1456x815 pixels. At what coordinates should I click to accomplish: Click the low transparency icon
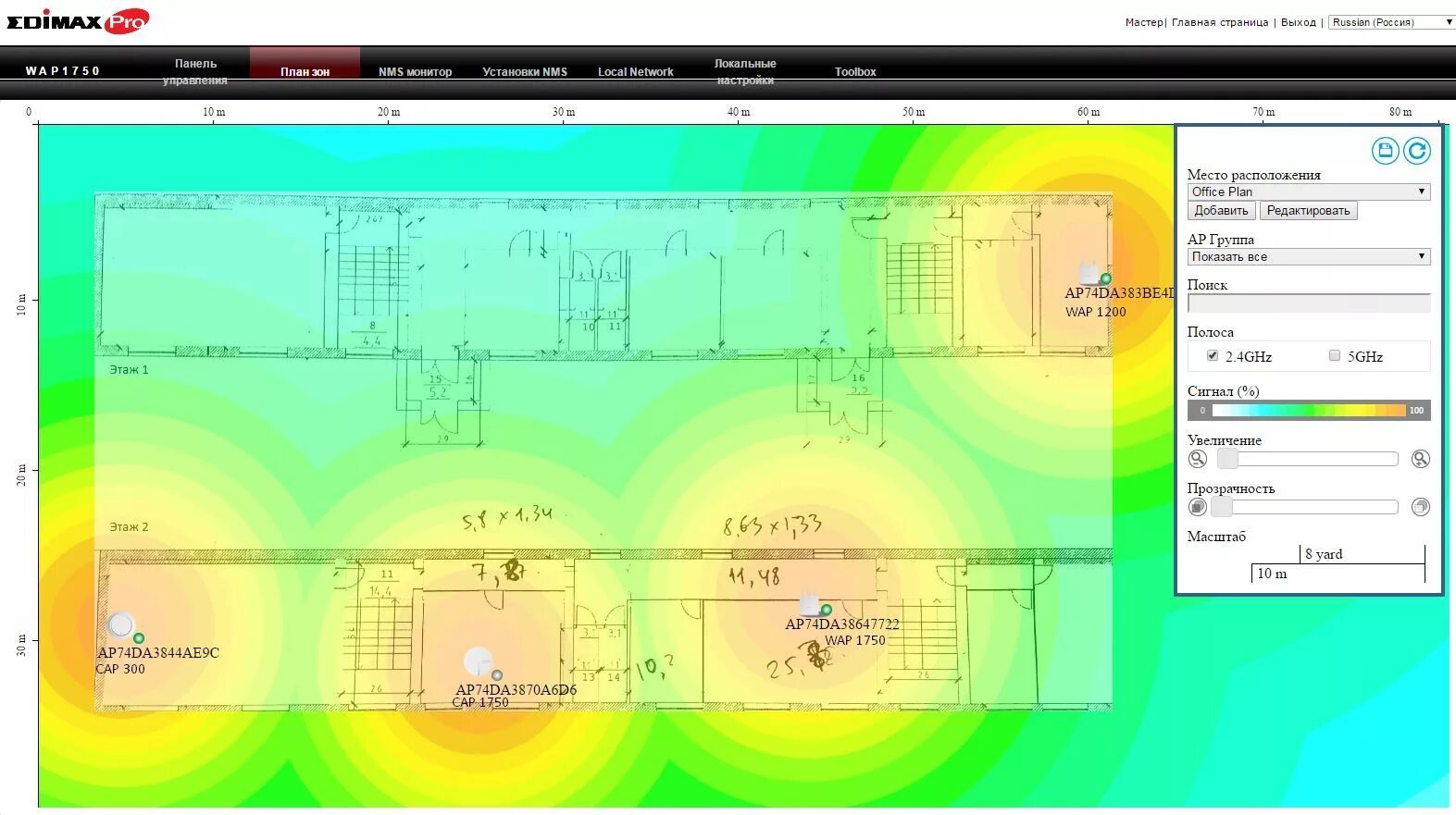click(1198, 507)
